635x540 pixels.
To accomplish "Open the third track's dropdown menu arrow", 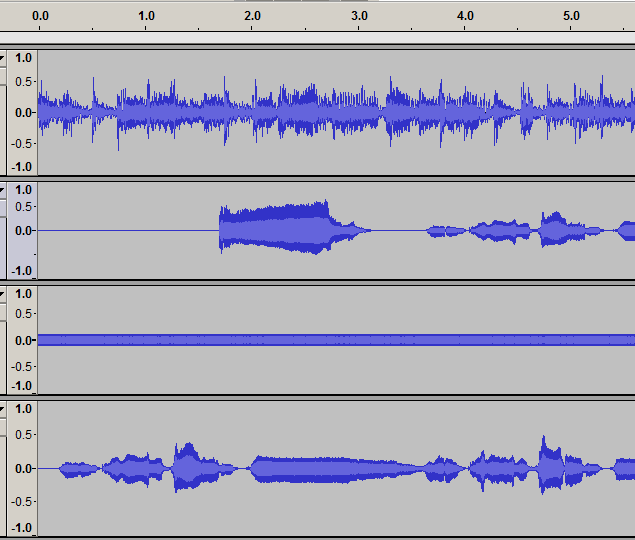I will point(2,294).
